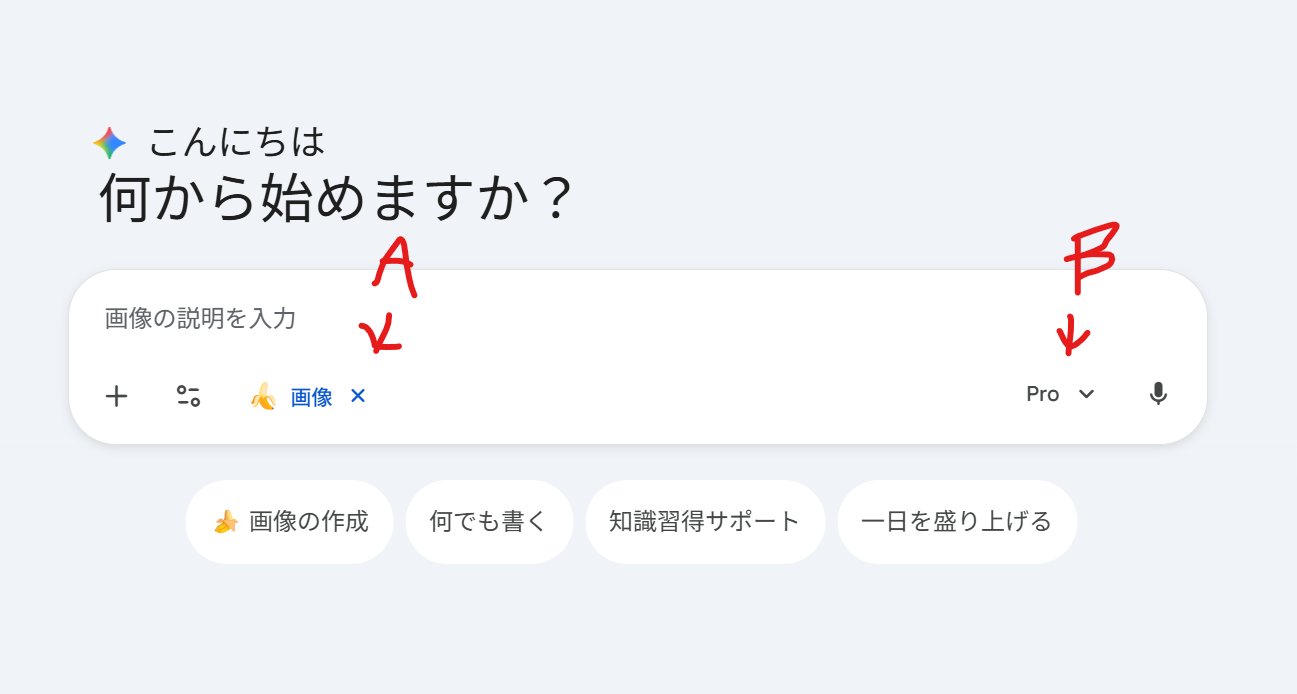1297x694 pixels.
Task: Click the 何から始めますか？ heading
Action: (336, 199)
